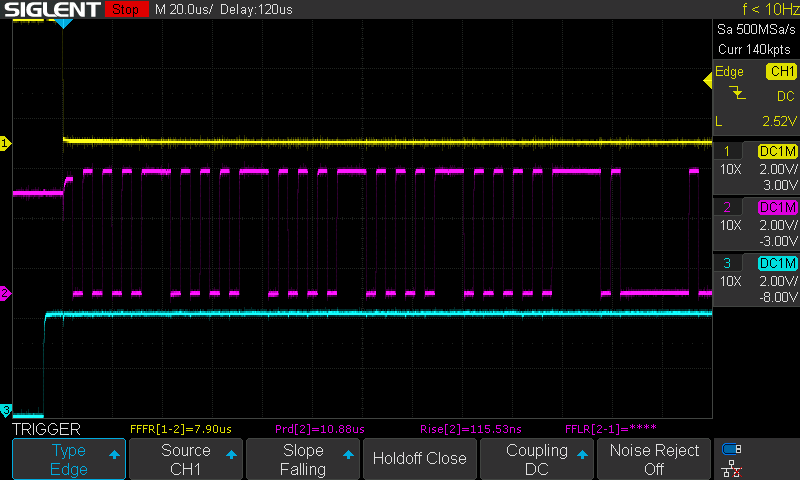This screenshot has width=800, height=480.
Task: Click channel 2 offset -3.00V value
Action: (778, 241)
